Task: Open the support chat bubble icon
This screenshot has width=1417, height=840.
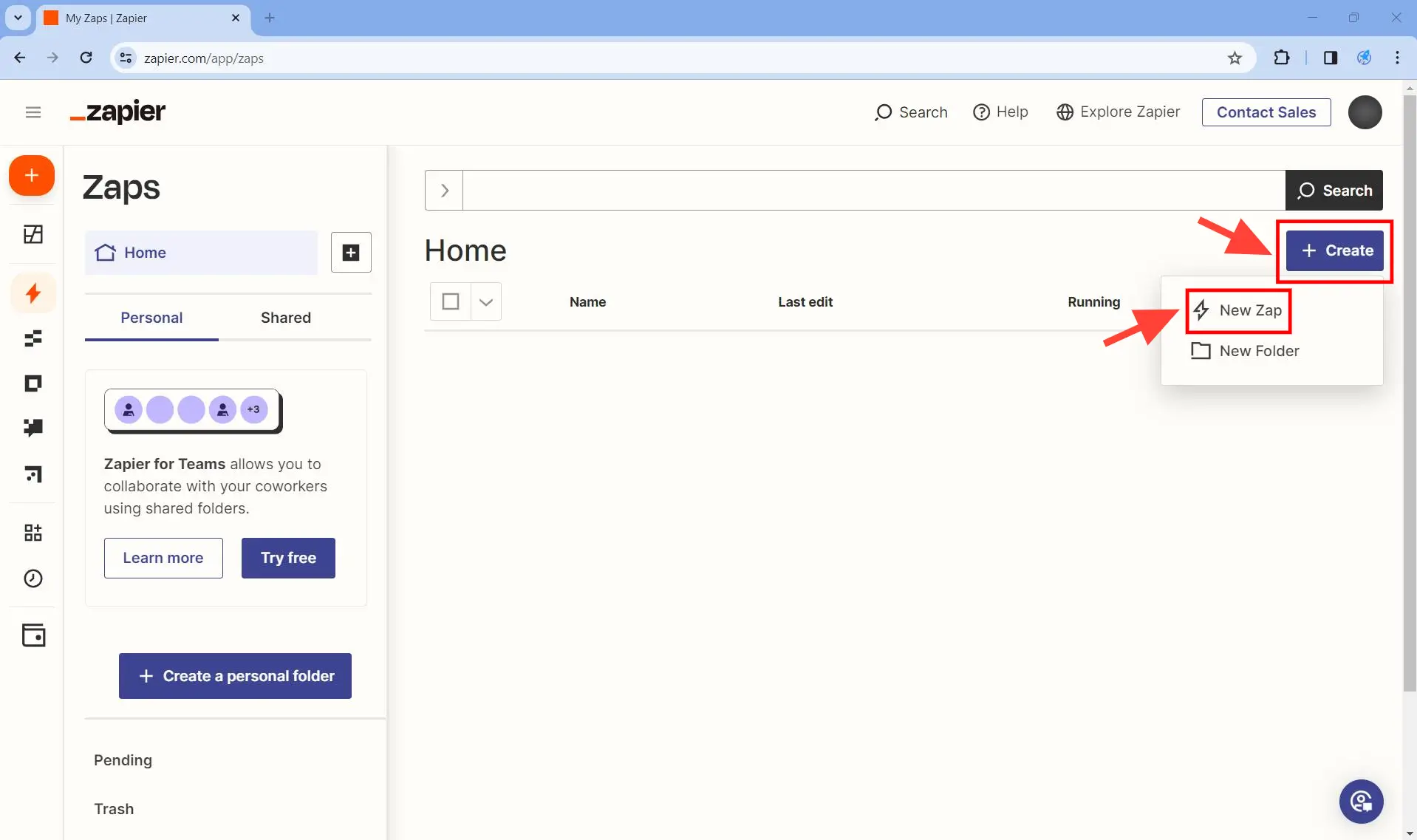Action: (1361, 802)
